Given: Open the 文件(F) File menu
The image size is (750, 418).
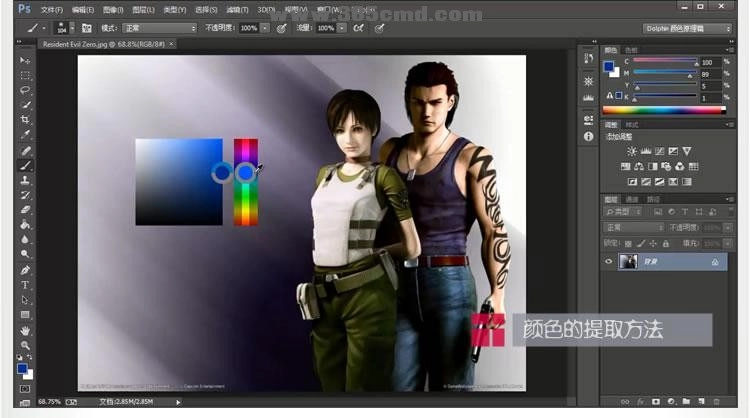Looking at the screenshot, I should coord(52,9).
